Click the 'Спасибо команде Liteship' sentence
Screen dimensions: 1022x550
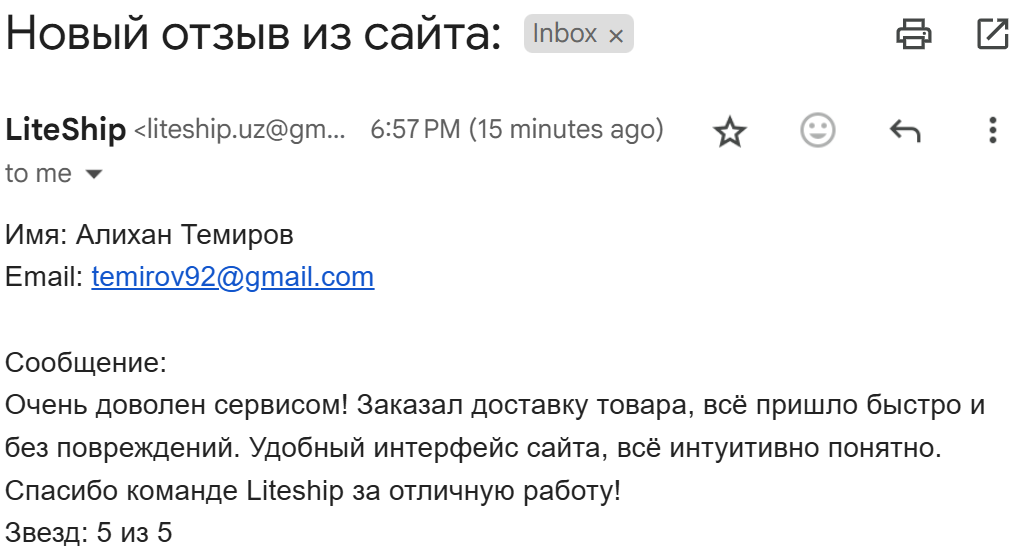(313, 490)
